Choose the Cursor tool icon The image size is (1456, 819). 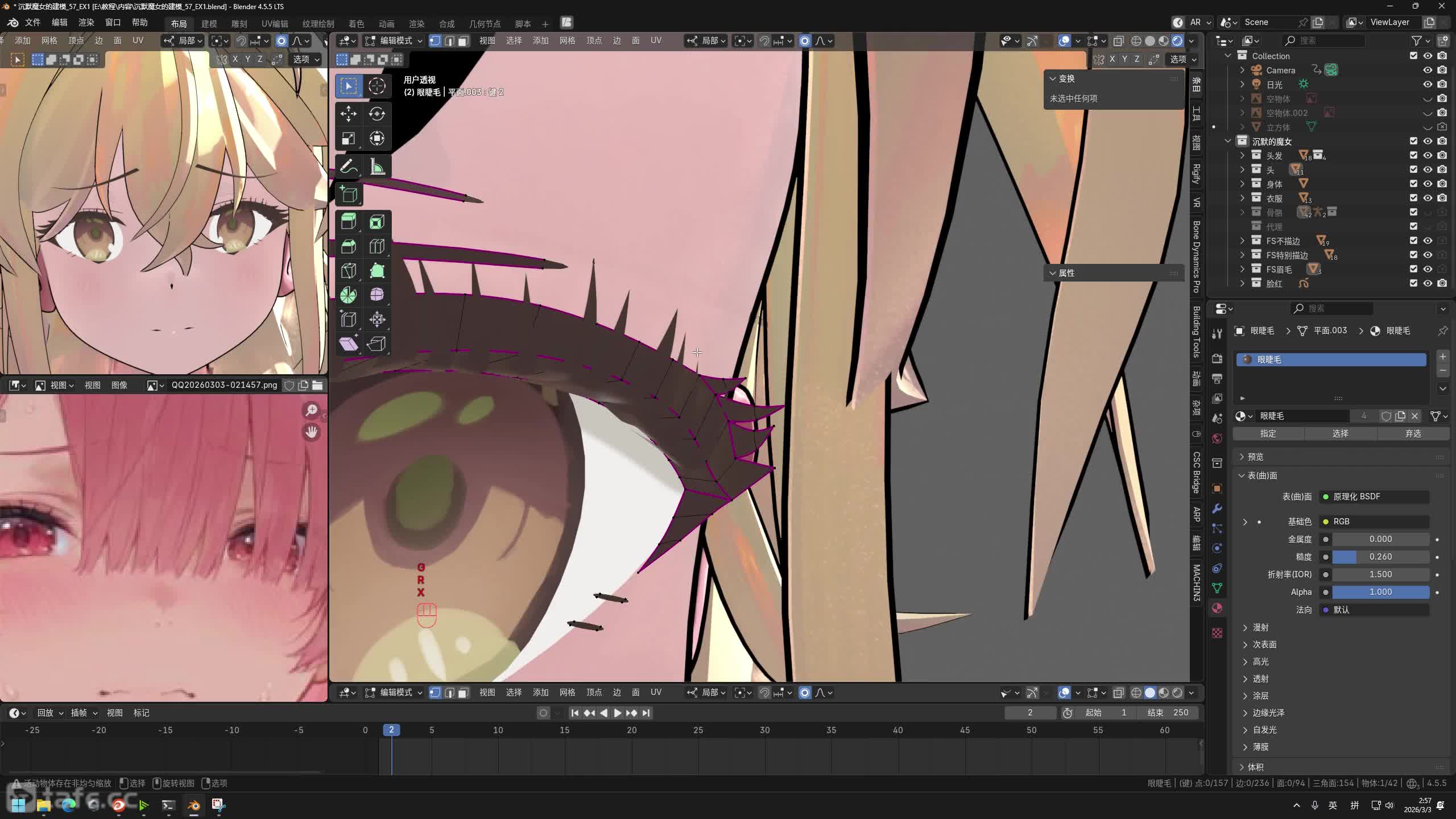[377, 86]
